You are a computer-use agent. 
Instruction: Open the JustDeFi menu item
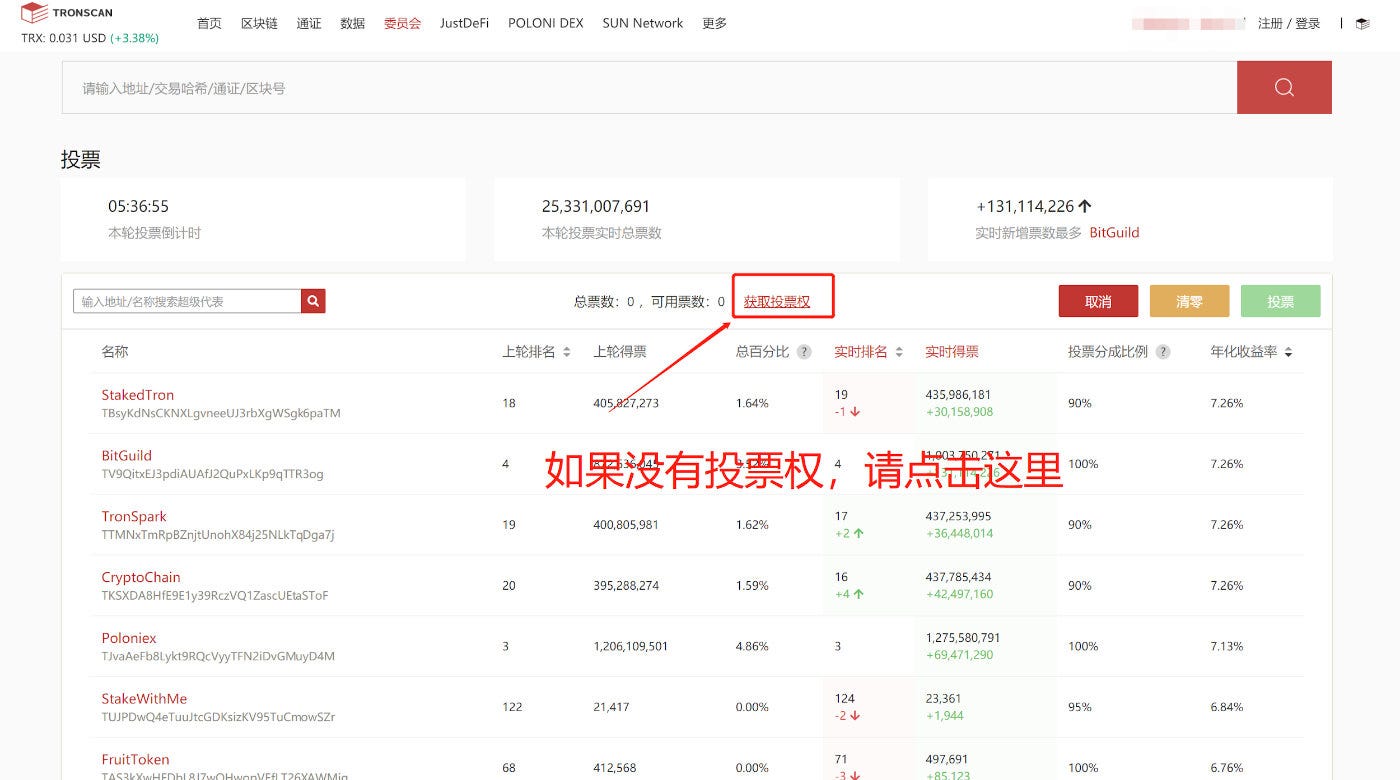click(x=464, y=23)
